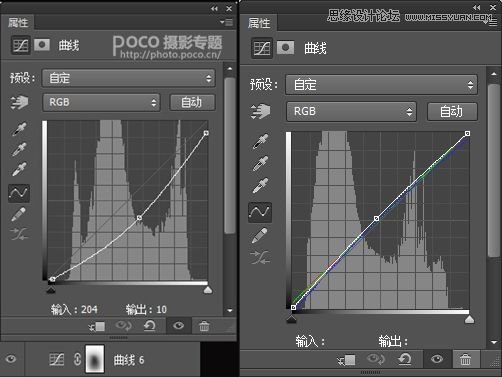Click top-right curve endpoint in left panel
502x377 pixels.
click(x=206, y=133)
